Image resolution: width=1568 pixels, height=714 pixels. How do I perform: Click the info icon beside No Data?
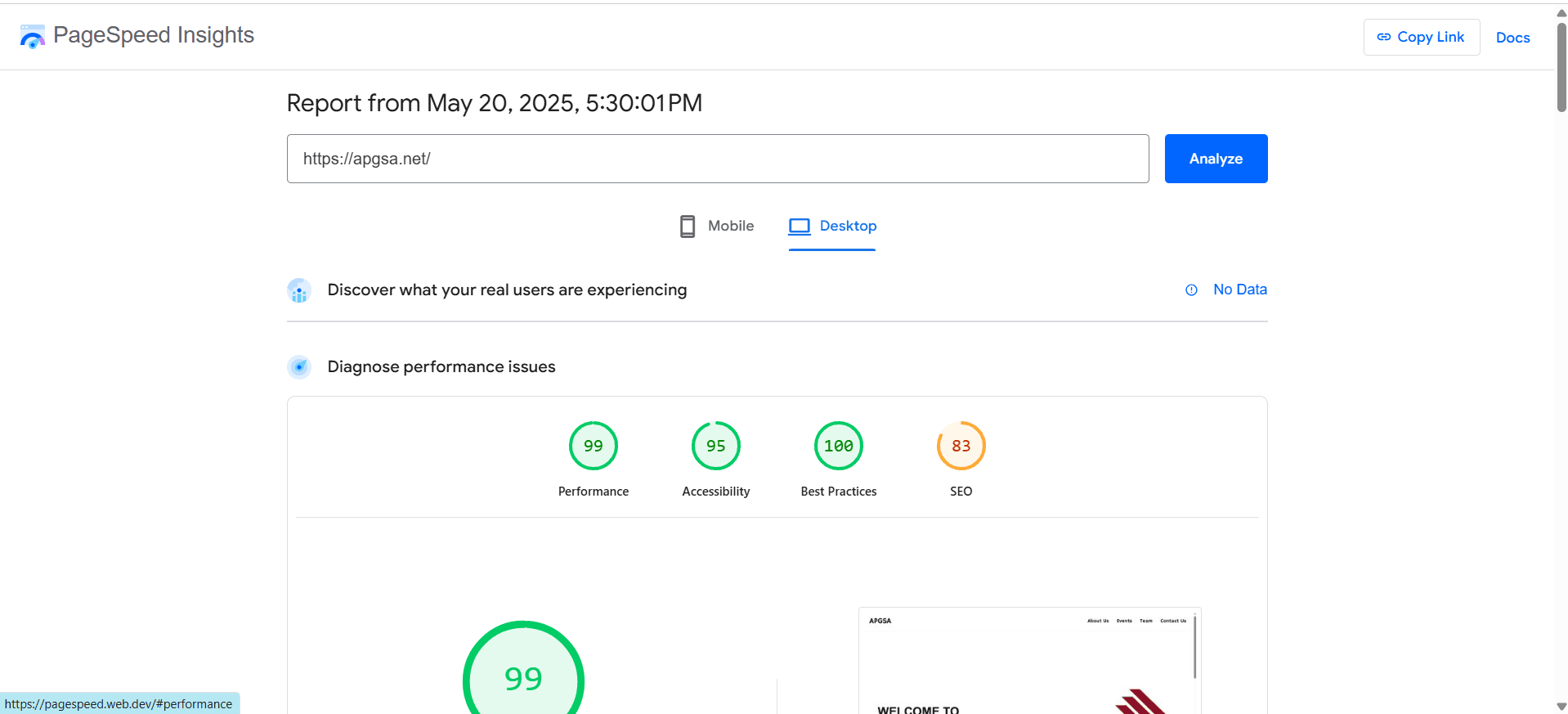point(1191,290)
